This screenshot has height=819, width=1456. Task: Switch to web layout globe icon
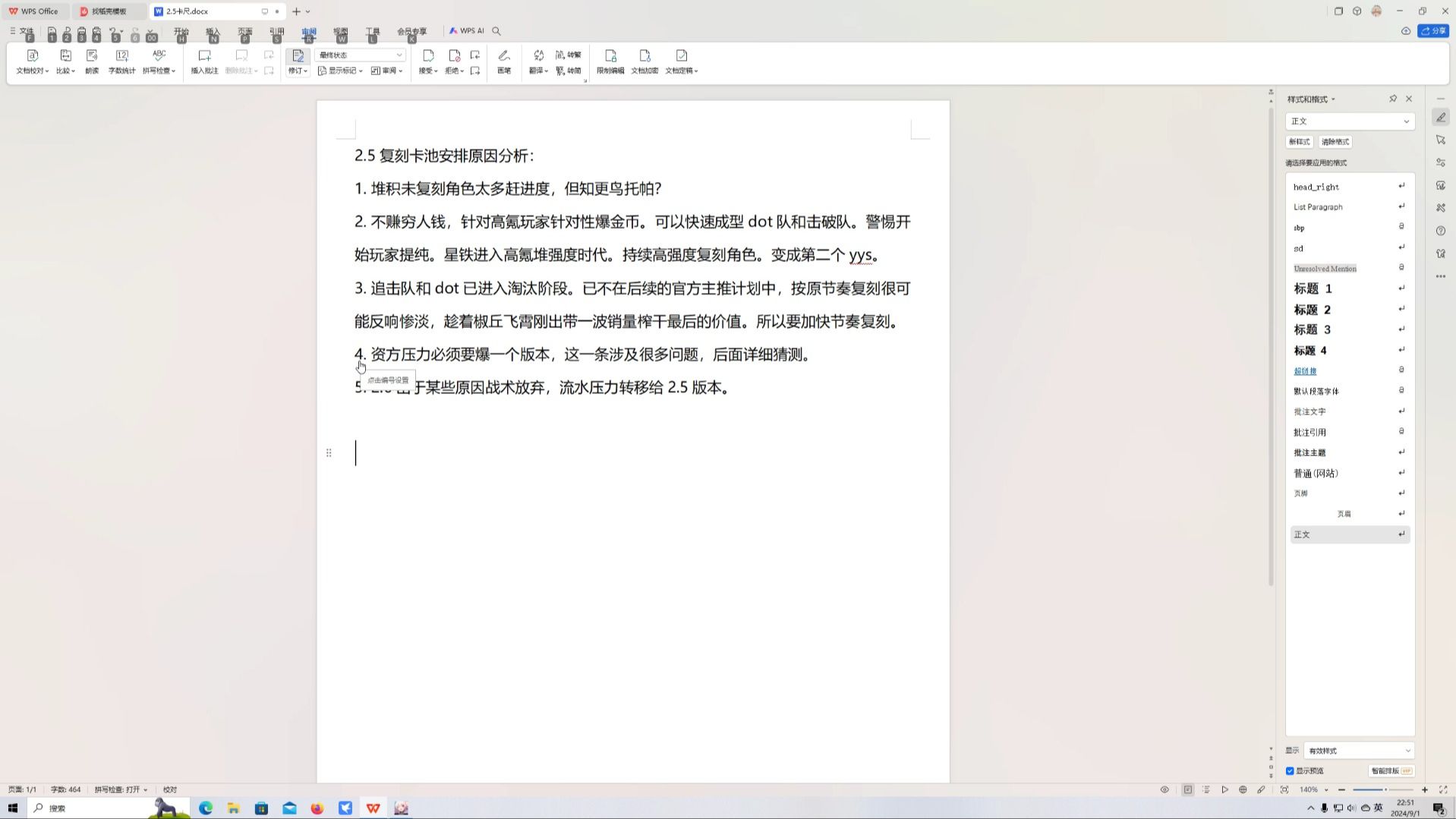point(1243,789)
